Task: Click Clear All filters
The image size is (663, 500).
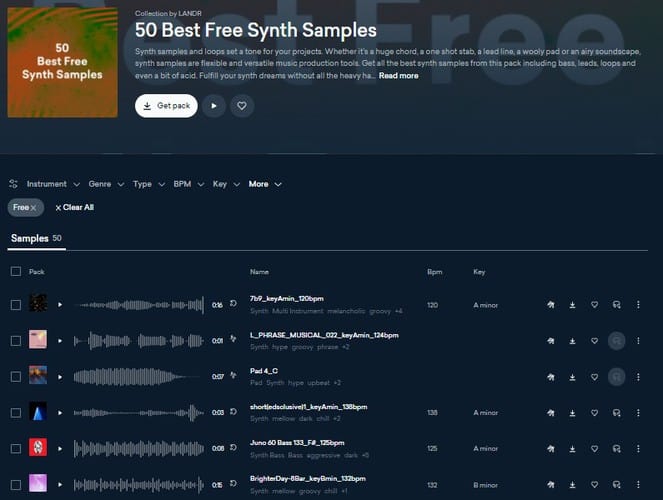Action: (x=74, y=208)
